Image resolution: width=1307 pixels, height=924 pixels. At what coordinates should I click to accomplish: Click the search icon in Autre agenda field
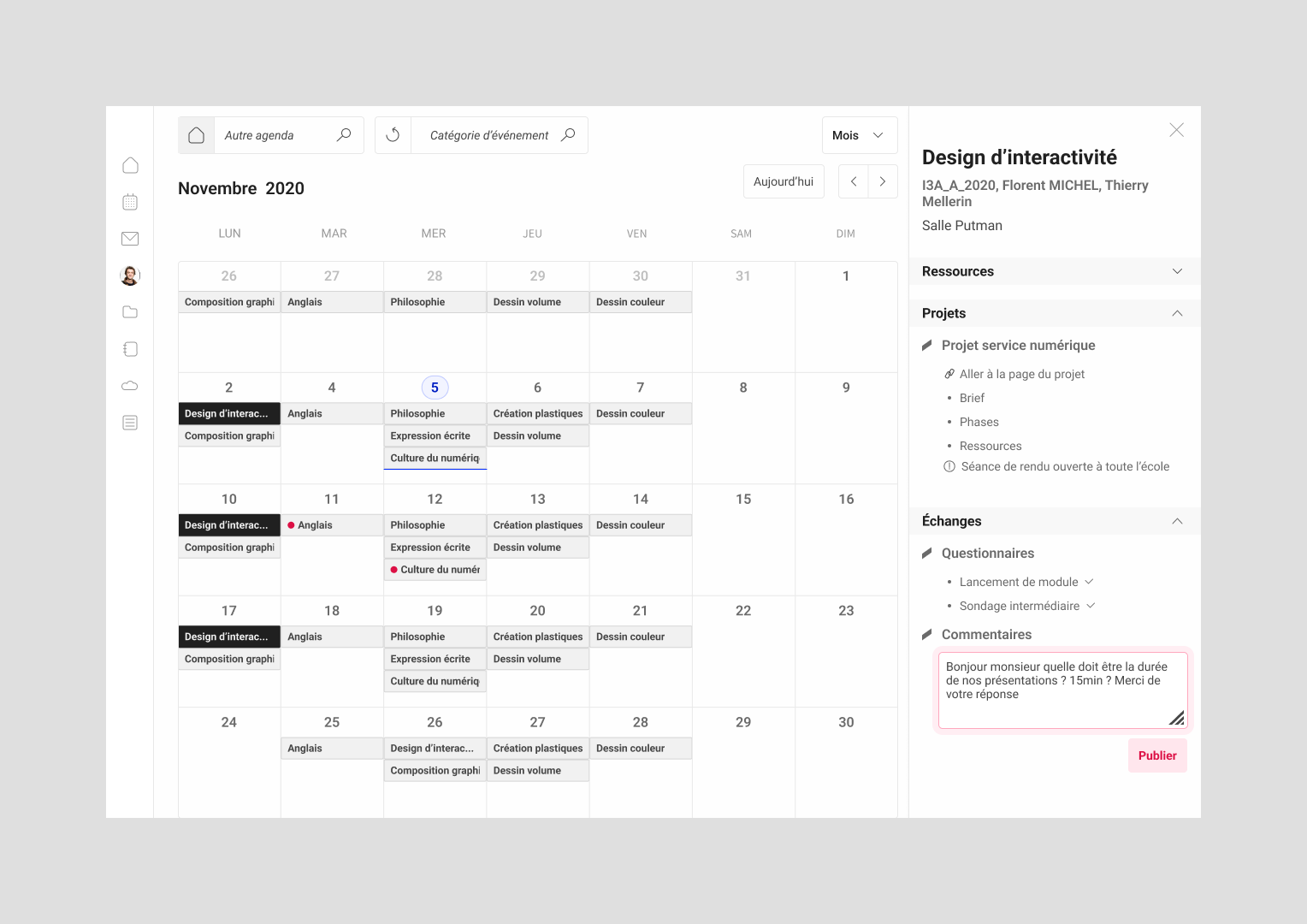[344, 134]
